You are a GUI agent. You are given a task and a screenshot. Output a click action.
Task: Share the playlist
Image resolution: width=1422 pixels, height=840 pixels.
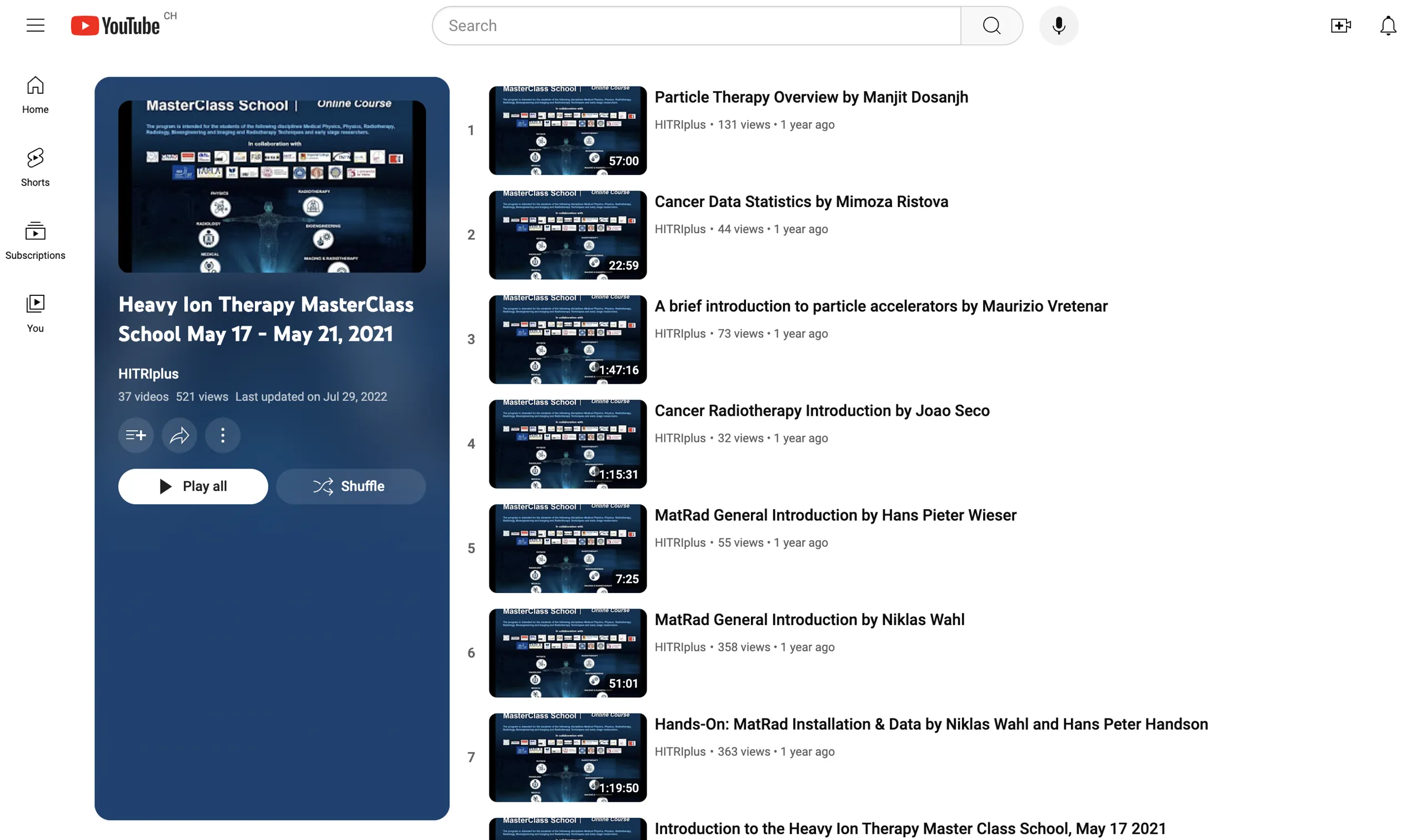[x=179, y=435]
